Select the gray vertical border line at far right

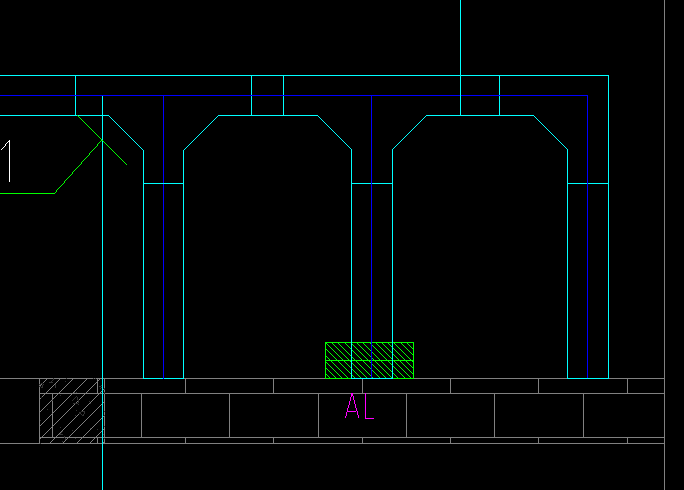[x=665, y=245]
